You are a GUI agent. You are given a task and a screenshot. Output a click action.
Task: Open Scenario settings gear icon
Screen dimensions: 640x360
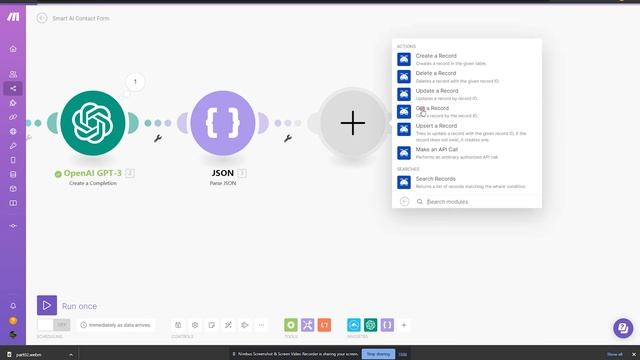[x=195, y=325]
